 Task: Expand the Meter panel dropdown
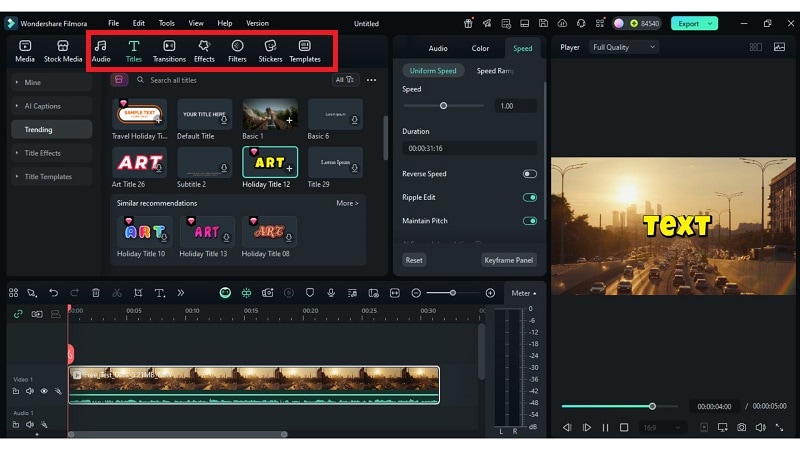coord(524,293)
